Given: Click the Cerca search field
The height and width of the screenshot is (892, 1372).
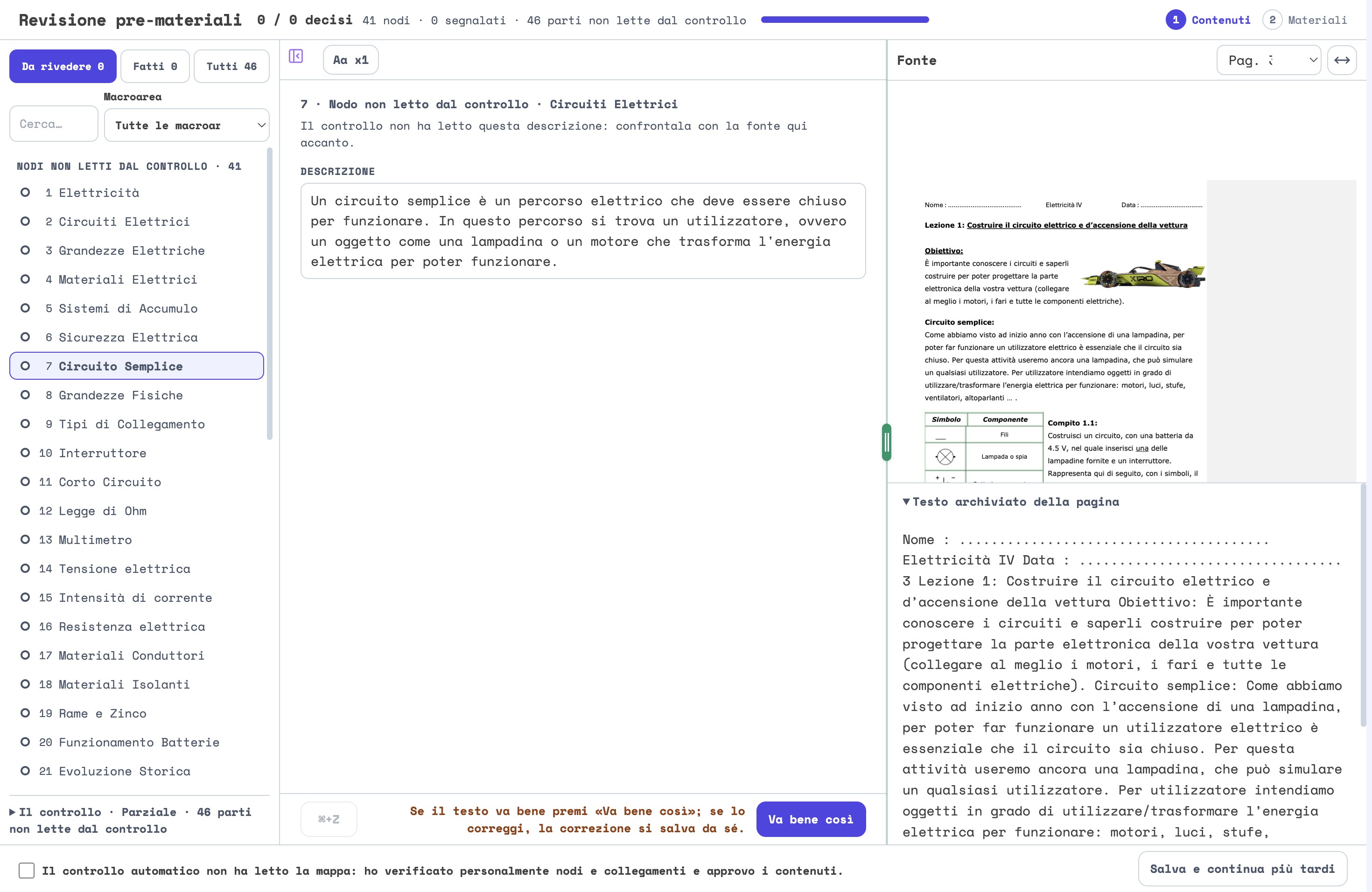Looking at the screenshot, I should 54,123.
